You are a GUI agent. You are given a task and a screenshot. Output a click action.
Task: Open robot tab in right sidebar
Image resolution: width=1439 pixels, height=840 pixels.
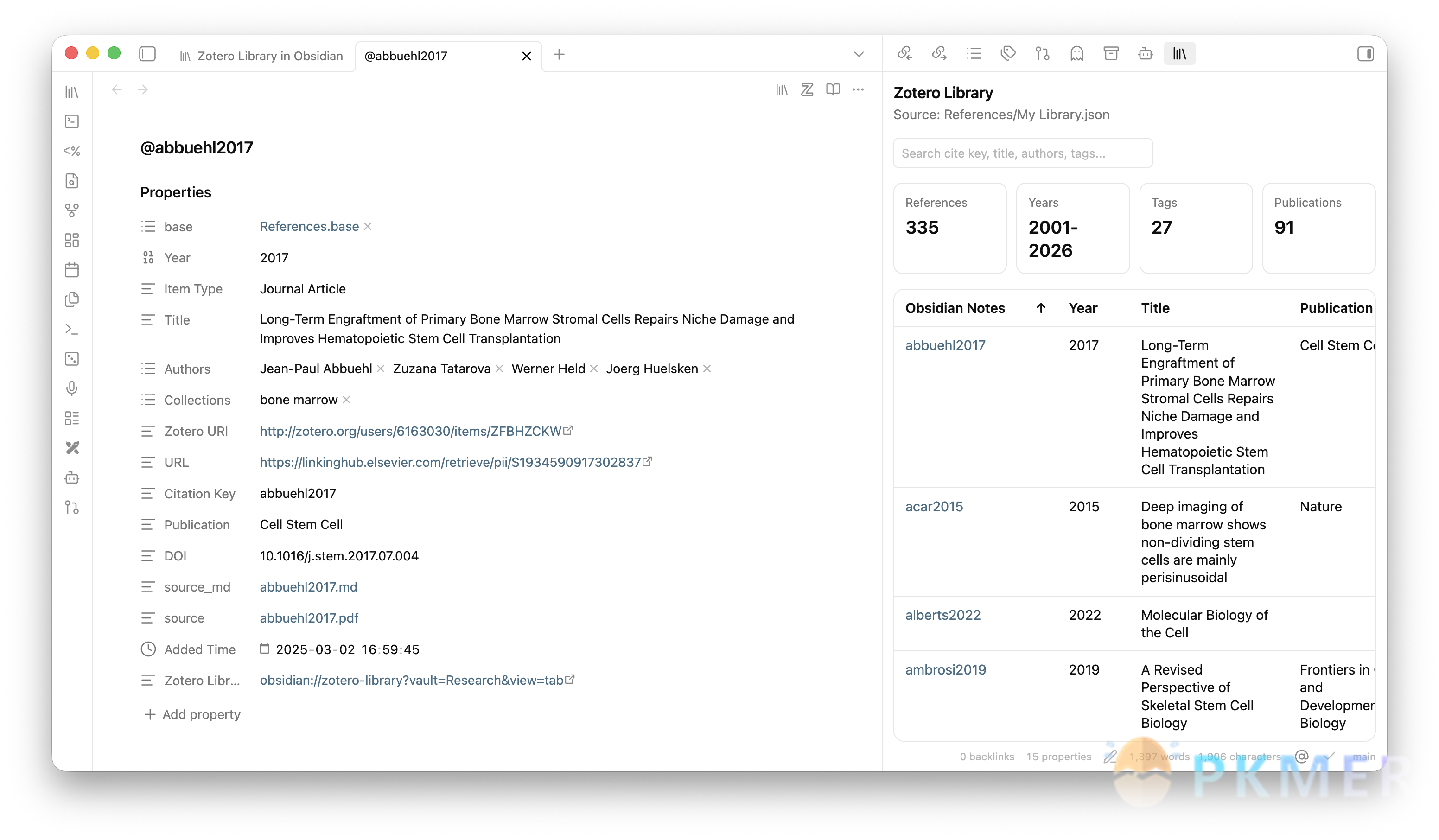click(x=1146, y=54)
